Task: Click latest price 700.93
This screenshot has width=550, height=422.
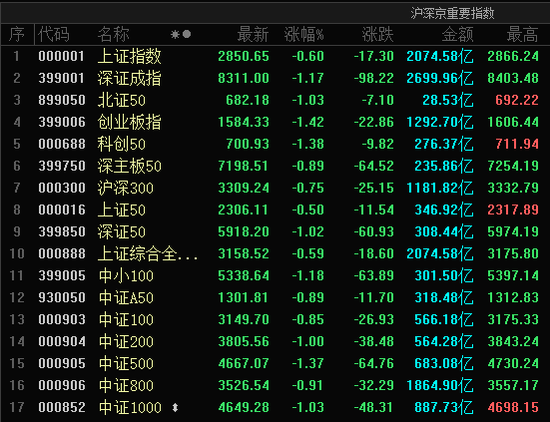Action: pyautogui.click(x=247, y=144)
